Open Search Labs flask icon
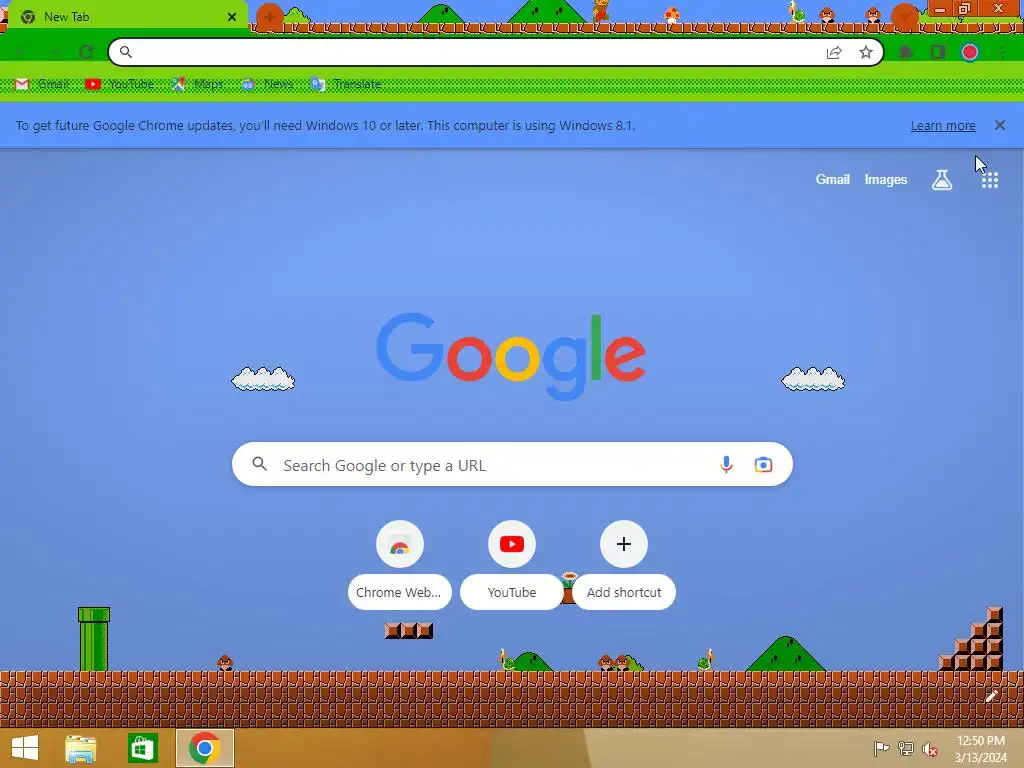This screenshot has height=768, width=1024. 942,180
